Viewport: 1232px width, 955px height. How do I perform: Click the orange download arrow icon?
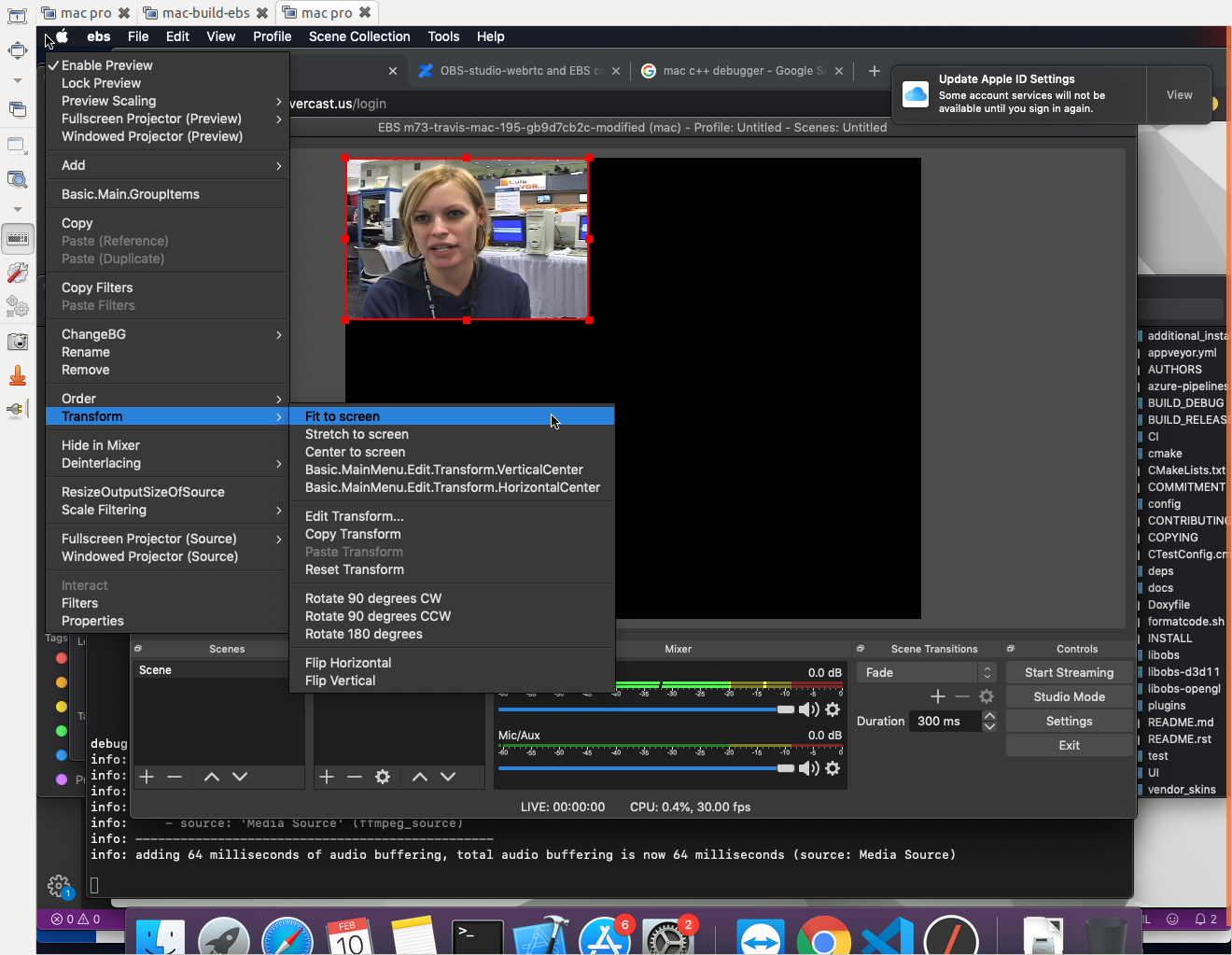19,375
